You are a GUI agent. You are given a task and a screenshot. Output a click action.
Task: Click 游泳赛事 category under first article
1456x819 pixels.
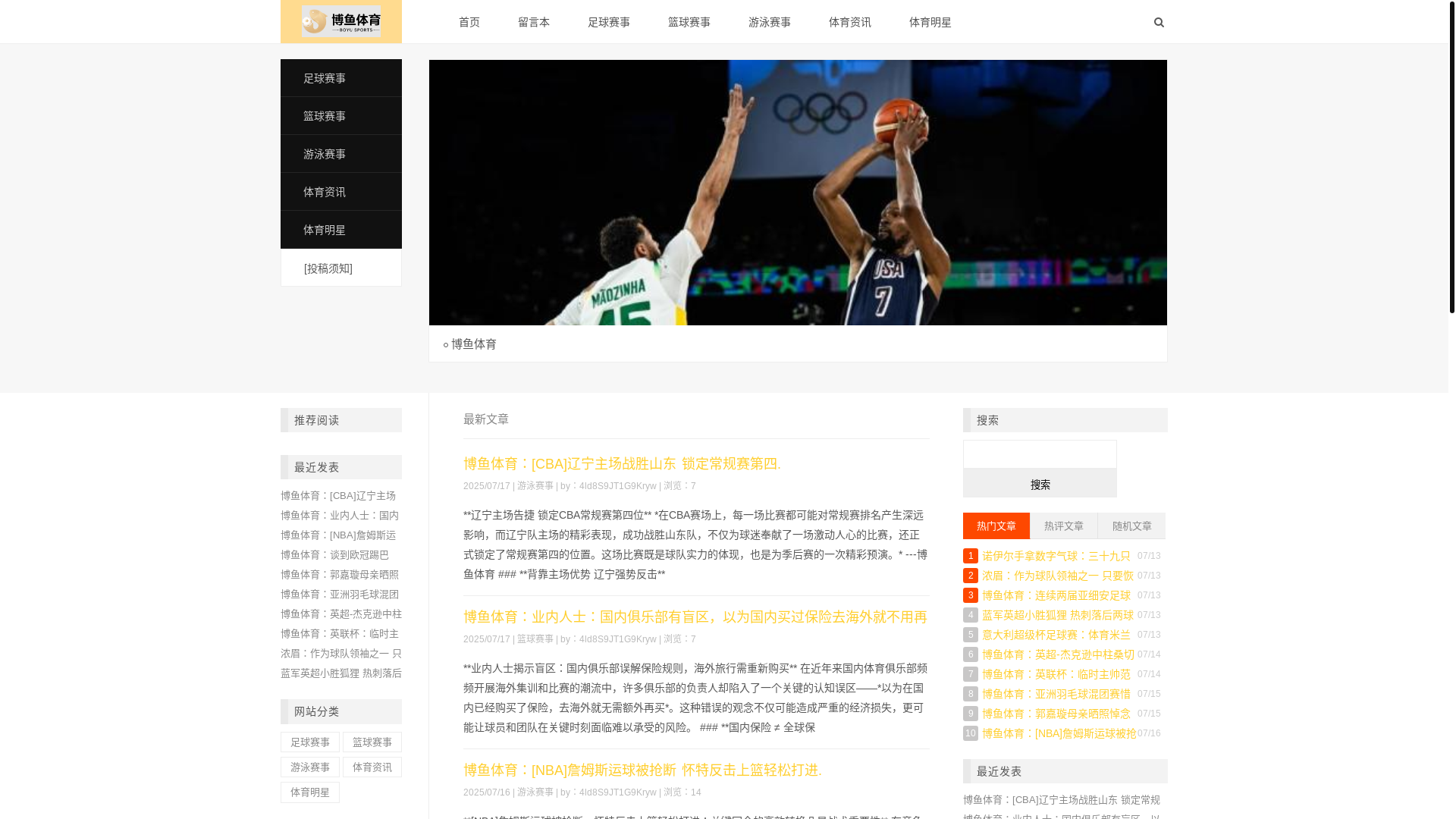point(535,486)
